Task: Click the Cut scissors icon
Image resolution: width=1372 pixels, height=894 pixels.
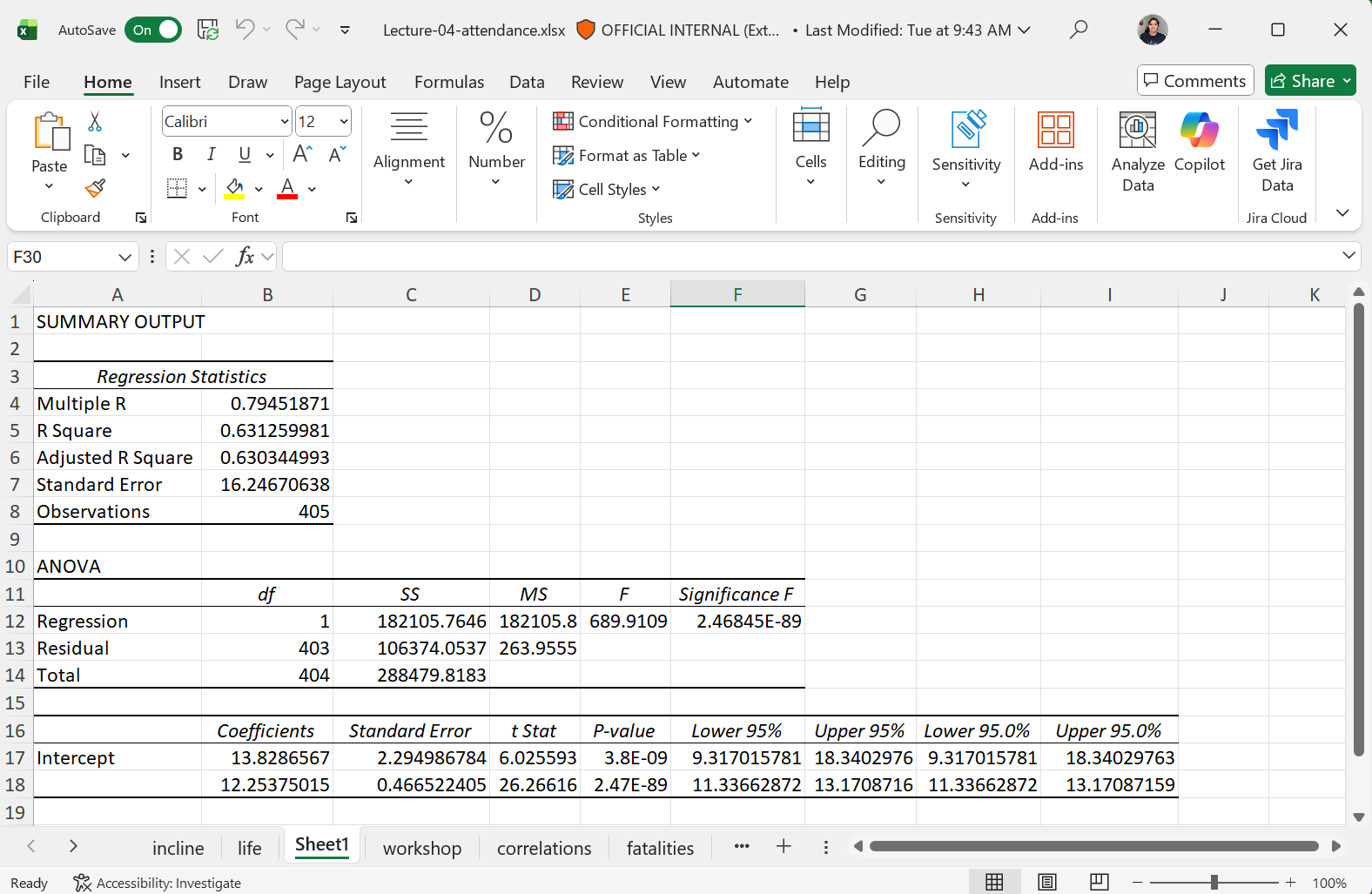Action: click(95, 122)
